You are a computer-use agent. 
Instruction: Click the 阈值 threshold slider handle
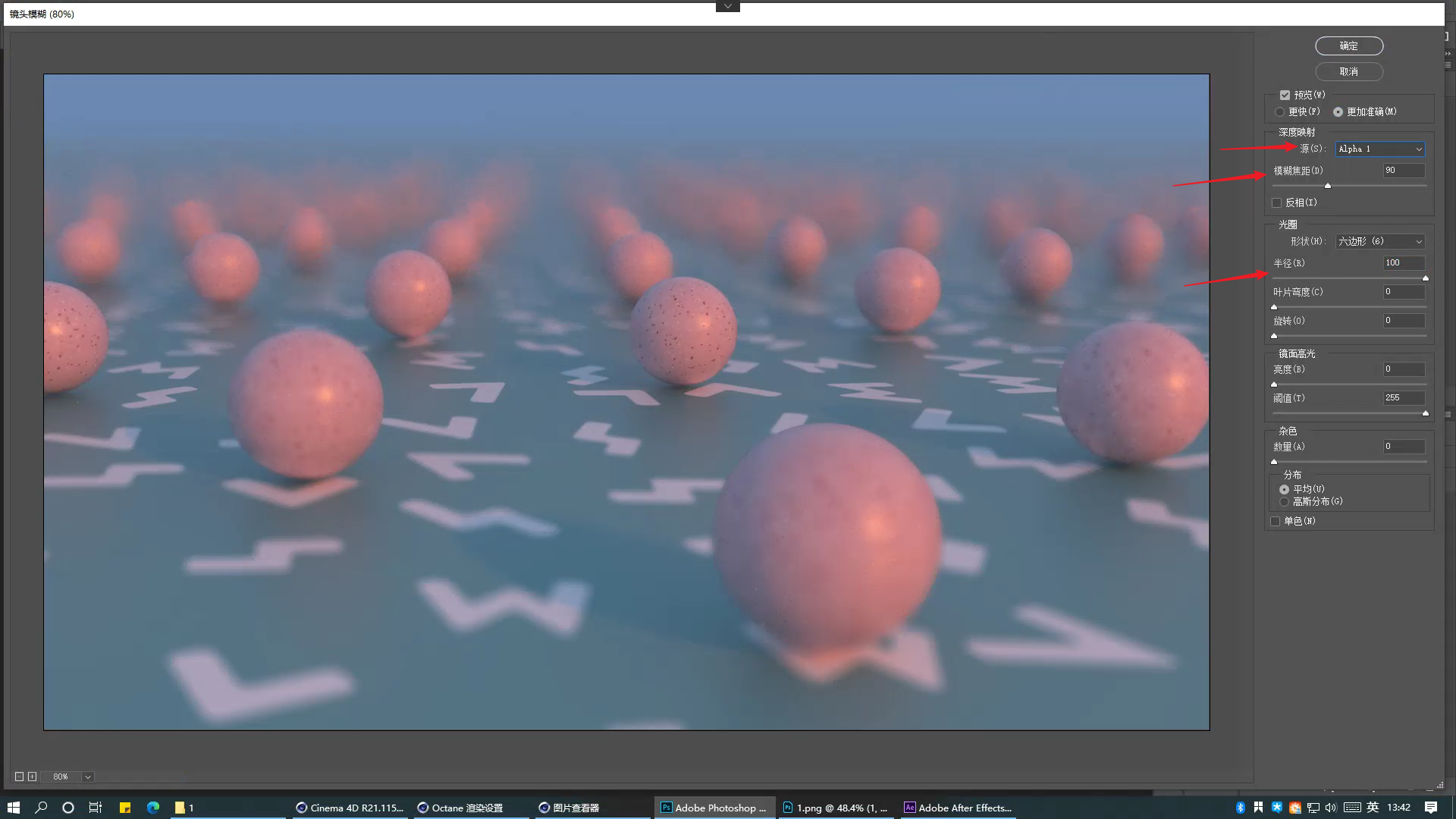pos(1426,413)
